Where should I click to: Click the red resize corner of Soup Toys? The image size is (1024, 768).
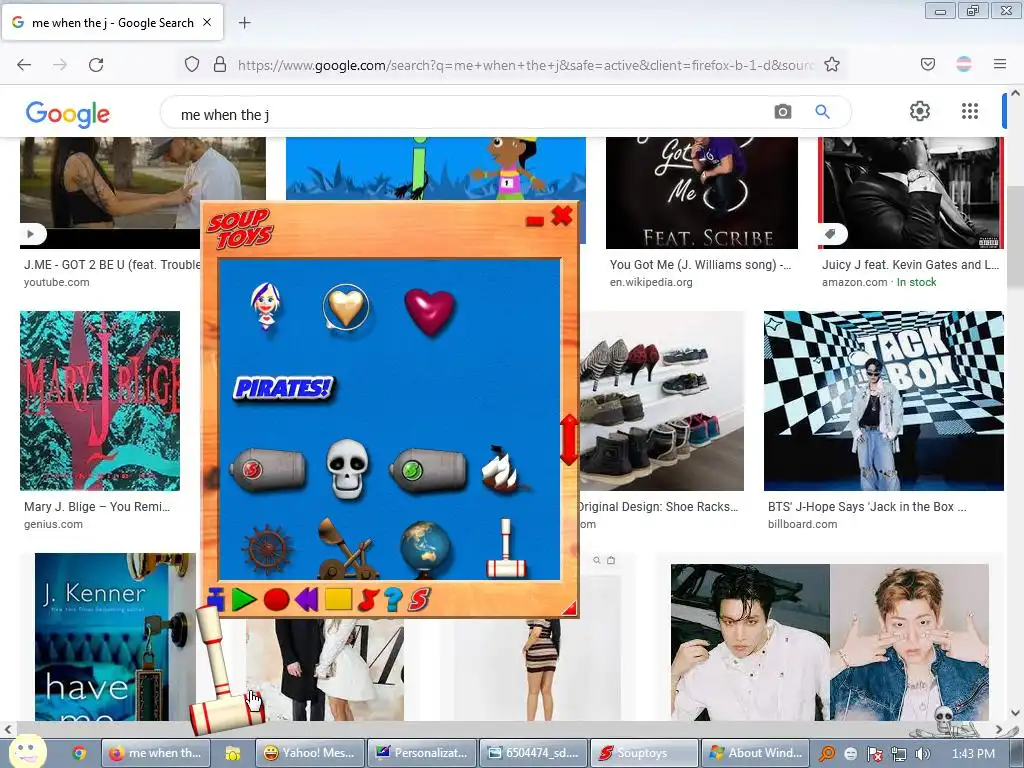point(569,609)
